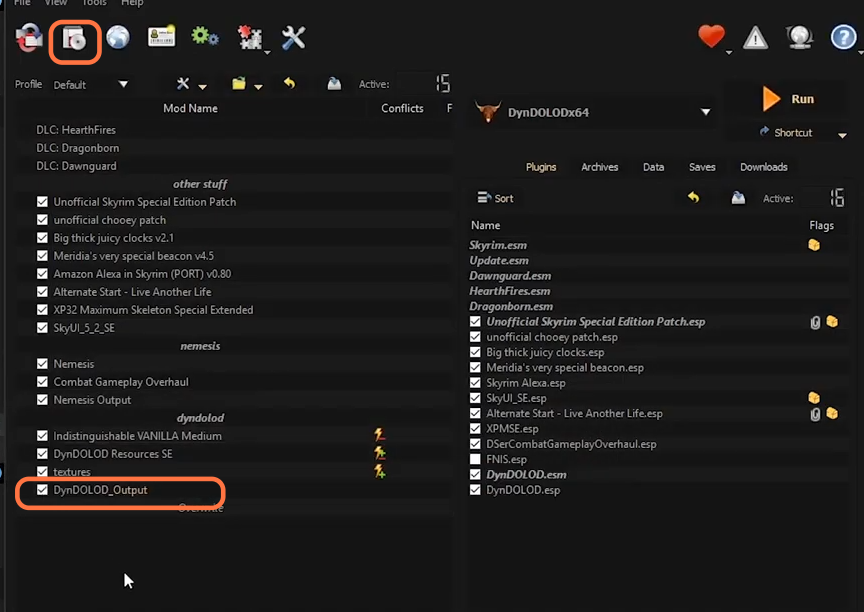Go to the Downloads tab
This screenshot has width=864, height=612.
point(764,167)
